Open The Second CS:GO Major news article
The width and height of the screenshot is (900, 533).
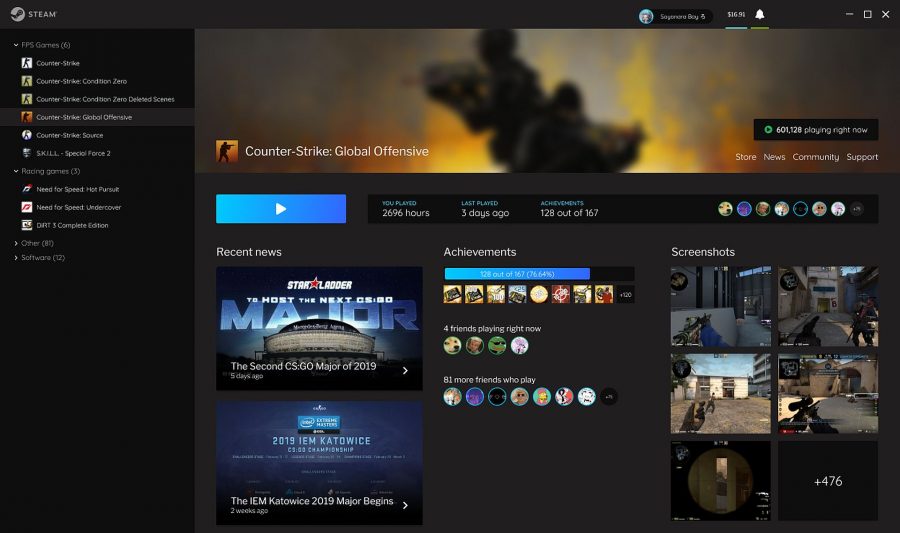click(319, 328)
